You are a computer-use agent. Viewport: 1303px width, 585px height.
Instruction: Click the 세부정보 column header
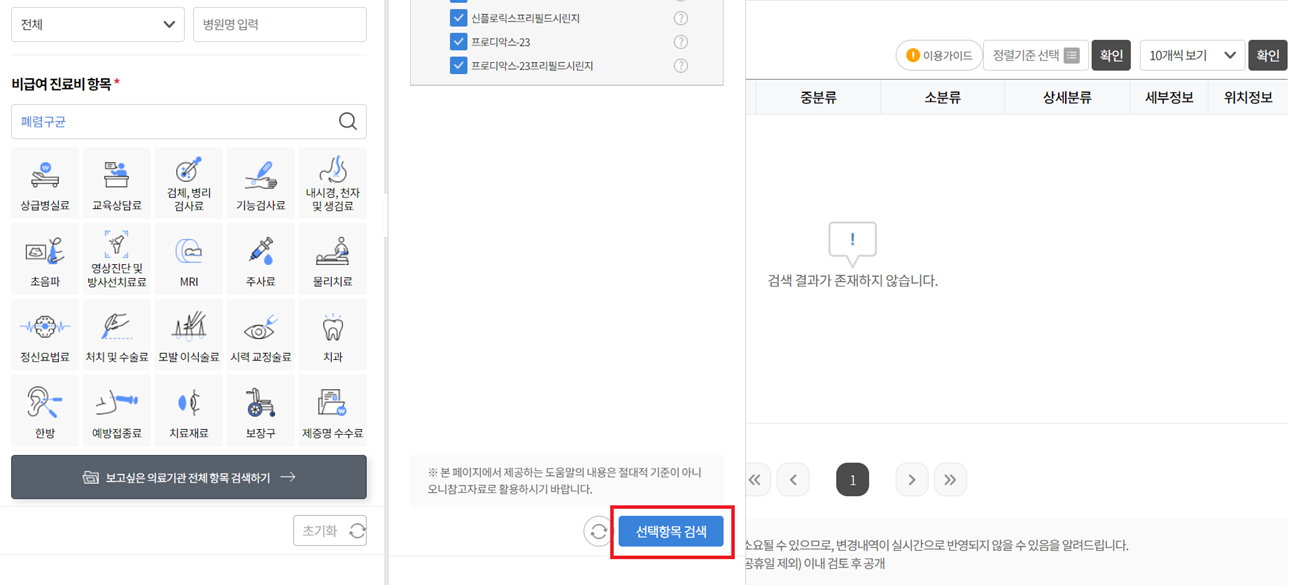(x=1170, y=96)
